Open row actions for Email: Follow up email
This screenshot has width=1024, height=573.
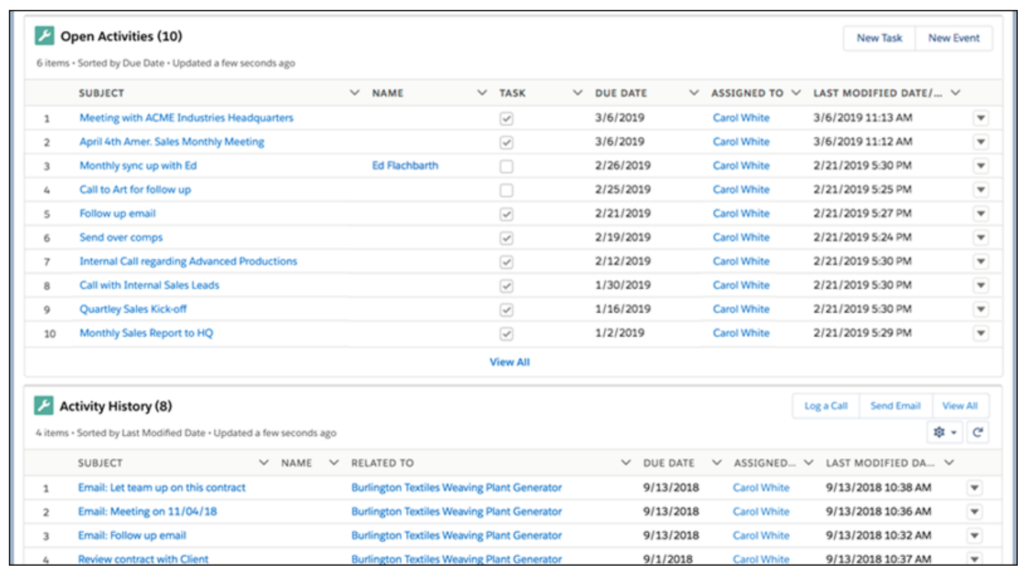coord(974,536)
